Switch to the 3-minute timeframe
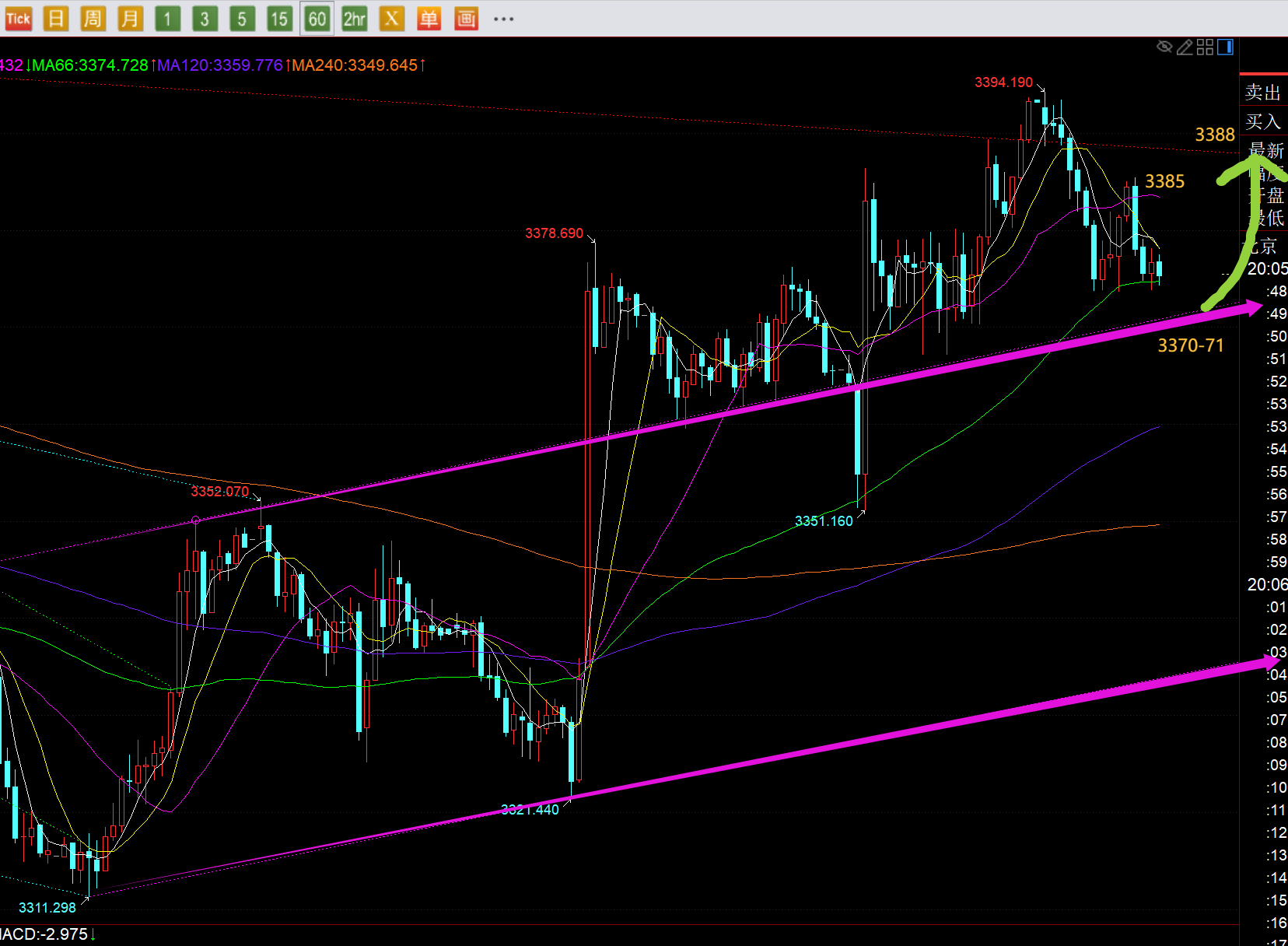The image size is (1288, 946). 205,19
